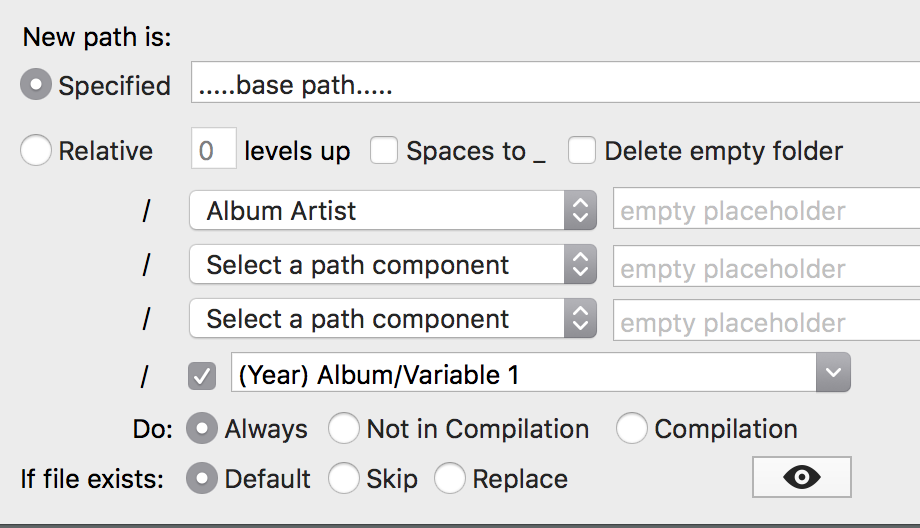Open the third path component dropdown
This screenshot has height=528, width=920.
tap(392, 319)
